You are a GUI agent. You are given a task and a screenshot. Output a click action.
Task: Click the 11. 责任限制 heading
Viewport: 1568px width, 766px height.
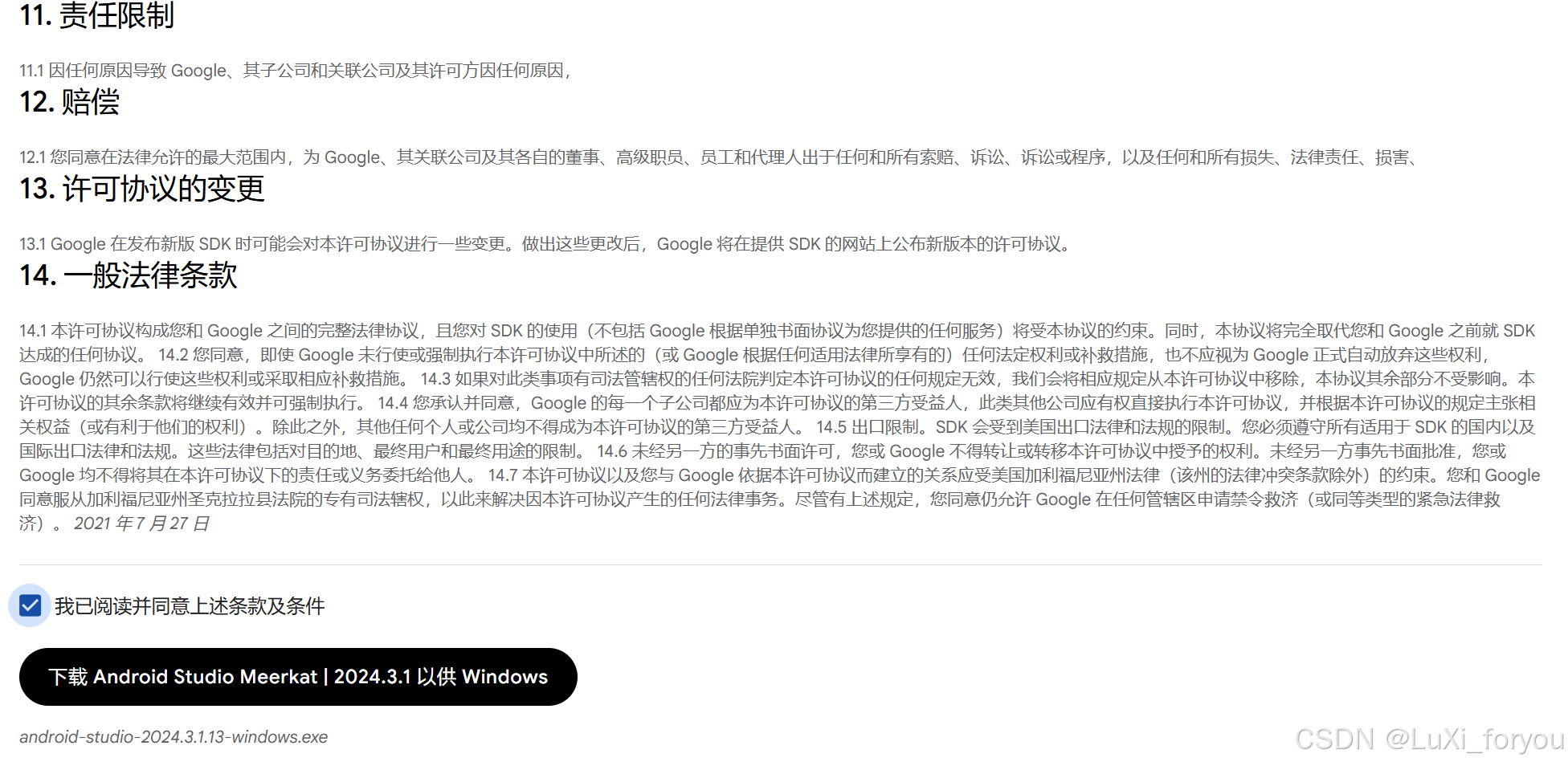(x=96, y=14)
